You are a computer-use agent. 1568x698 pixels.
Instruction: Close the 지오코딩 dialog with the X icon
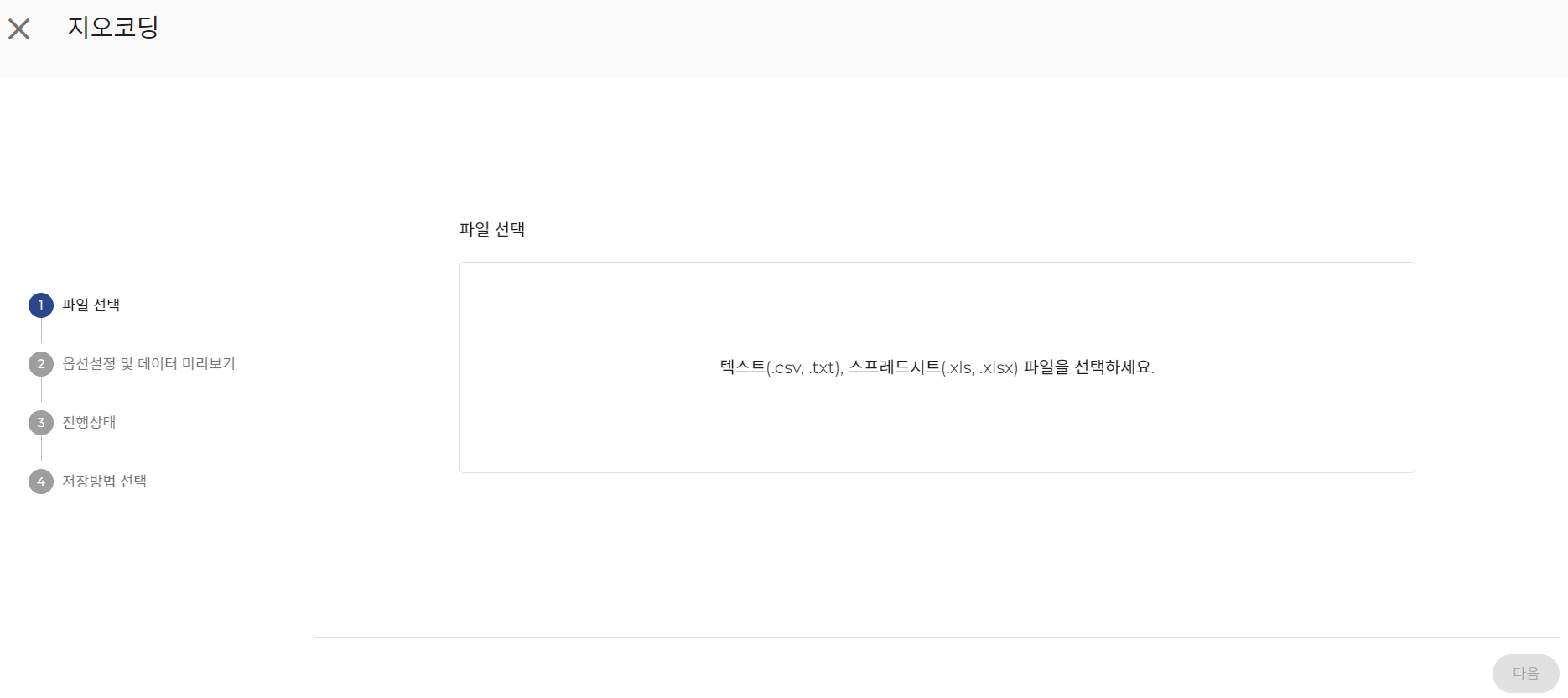(x=19, y=29)
